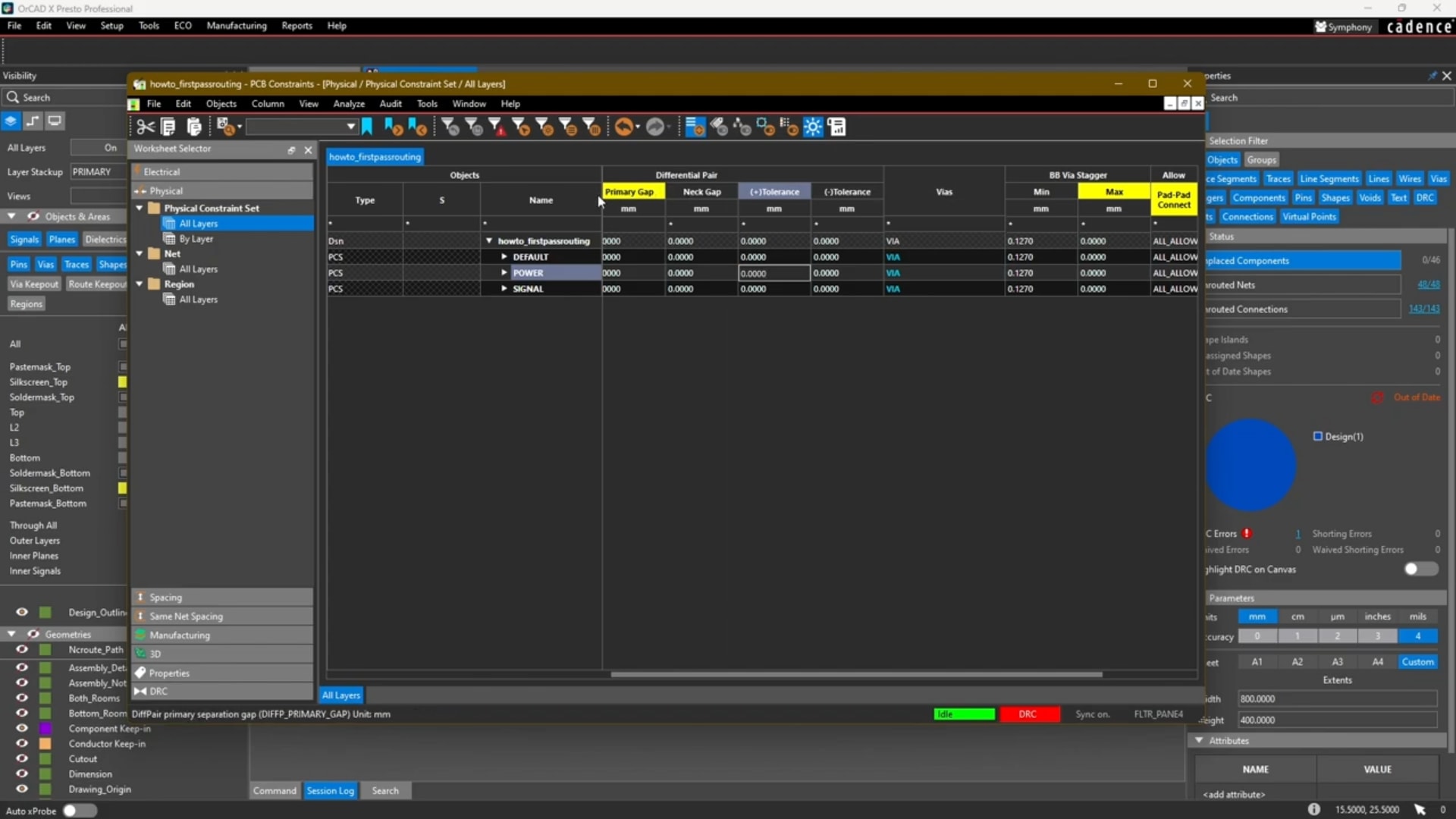Collapse the Net tree node
The width and height of the screenshot is (1456, 819).
(x=140, y=253)
